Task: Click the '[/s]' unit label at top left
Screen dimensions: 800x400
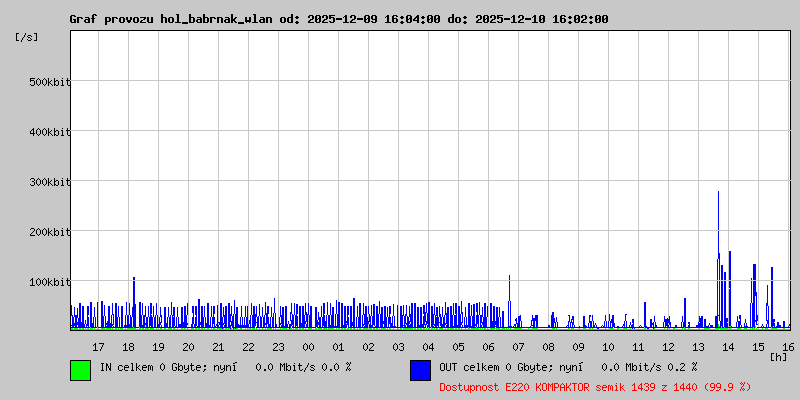Action: pyautogui.click(x=27, y=37)
